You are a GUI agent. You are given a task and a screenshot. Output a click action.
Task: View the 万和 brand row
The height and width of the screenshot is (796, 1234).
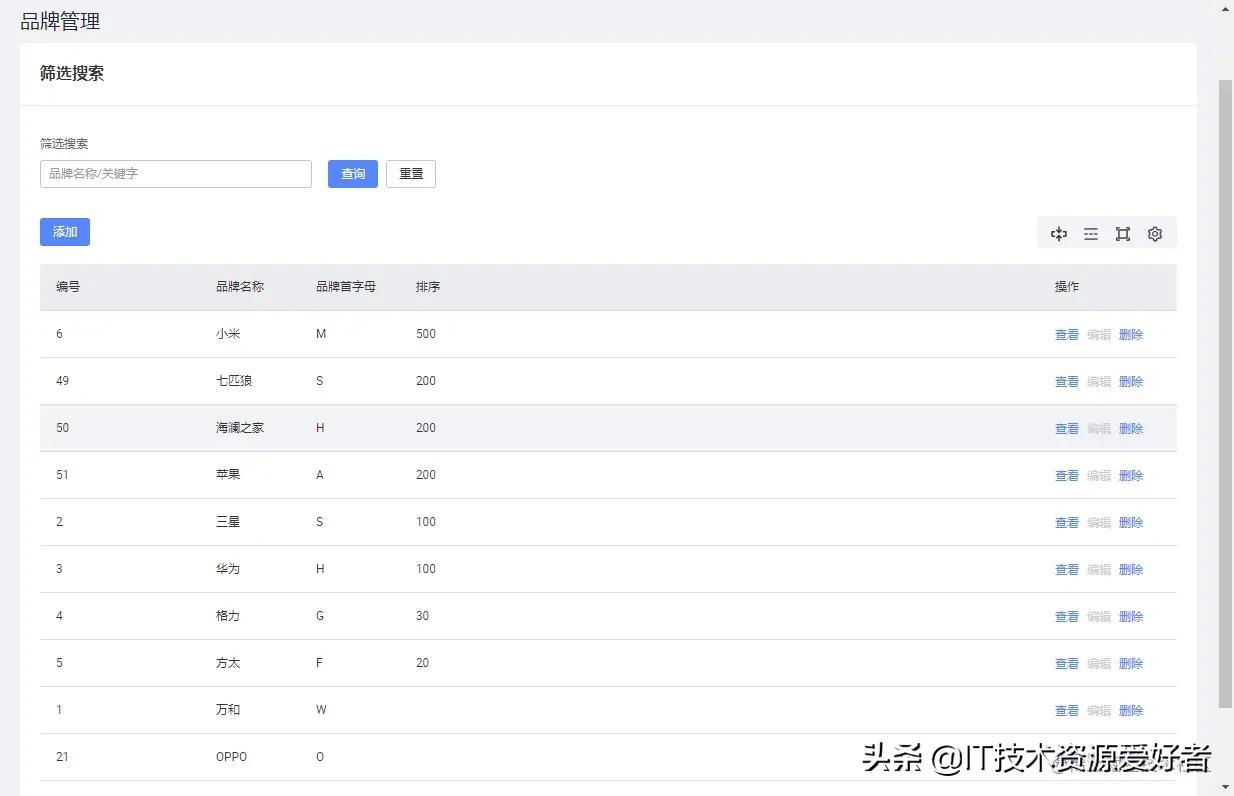click(1067, 711)
